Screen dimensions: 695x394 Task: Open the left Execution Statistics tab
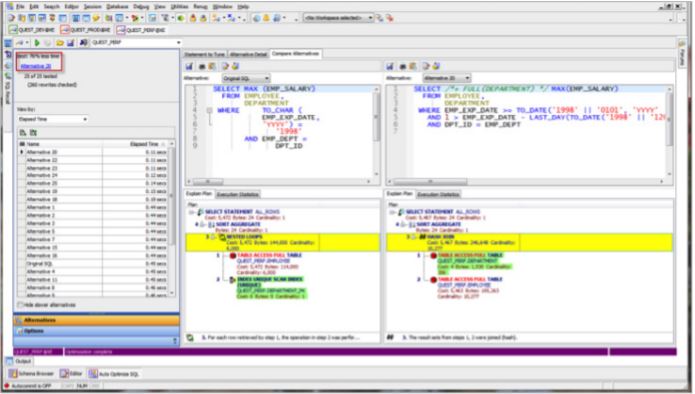click(238, 195)
